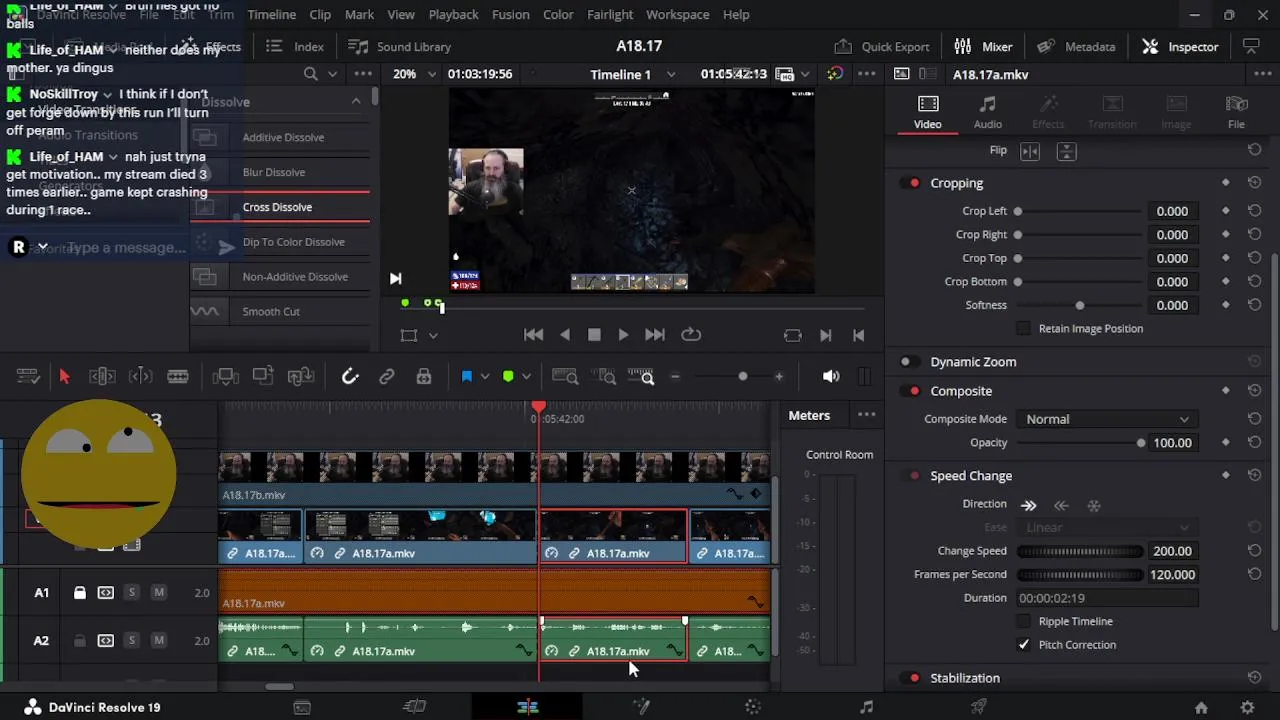This screenshot has height=720, width=1280.
Task: Open the Media page icon
Action: [301, 707]
